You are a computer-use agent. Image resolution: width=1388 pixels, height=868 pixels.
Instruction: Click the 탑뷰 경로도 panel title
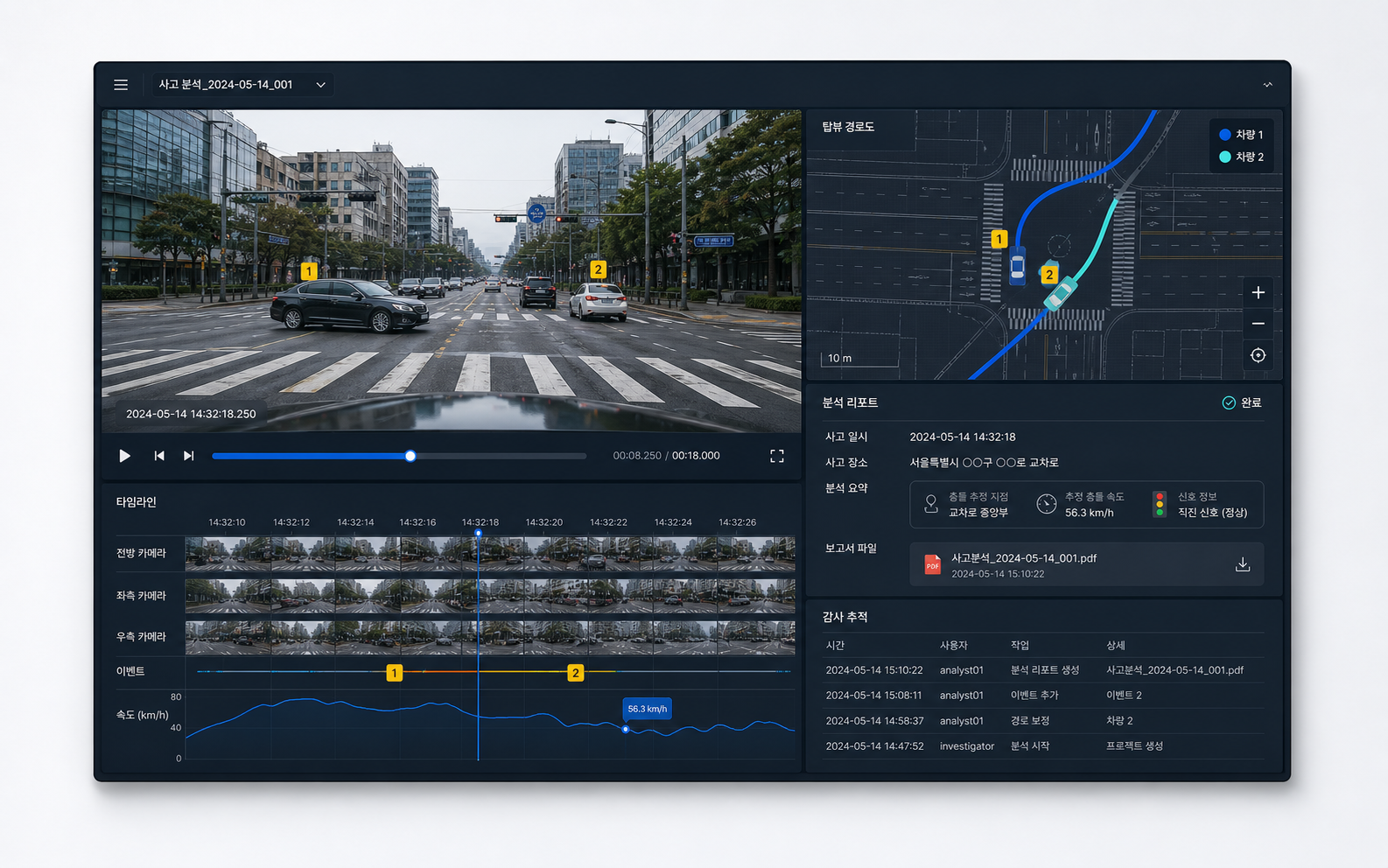(848, 127)
